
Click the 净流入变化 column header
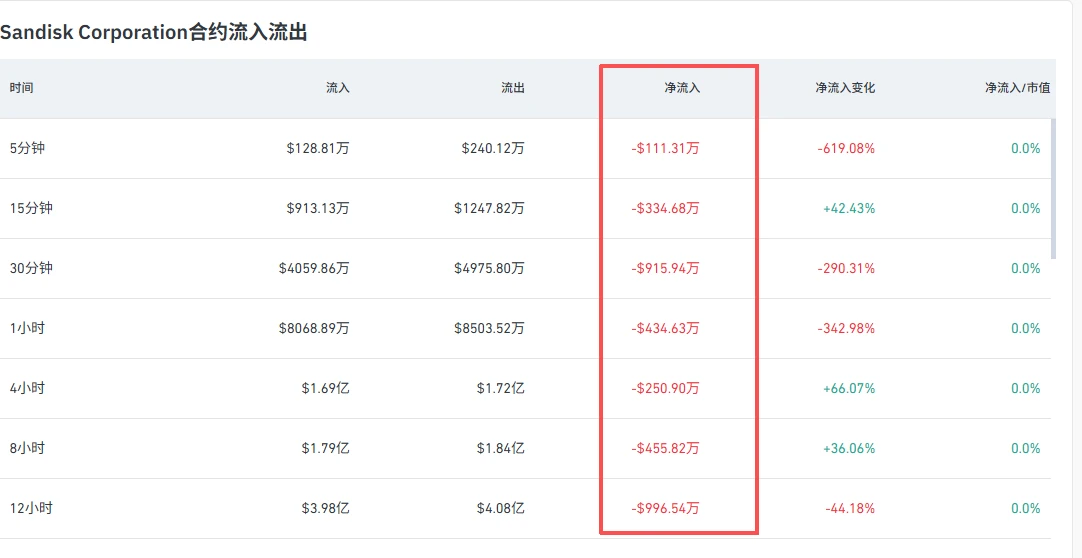pos(845,88)
